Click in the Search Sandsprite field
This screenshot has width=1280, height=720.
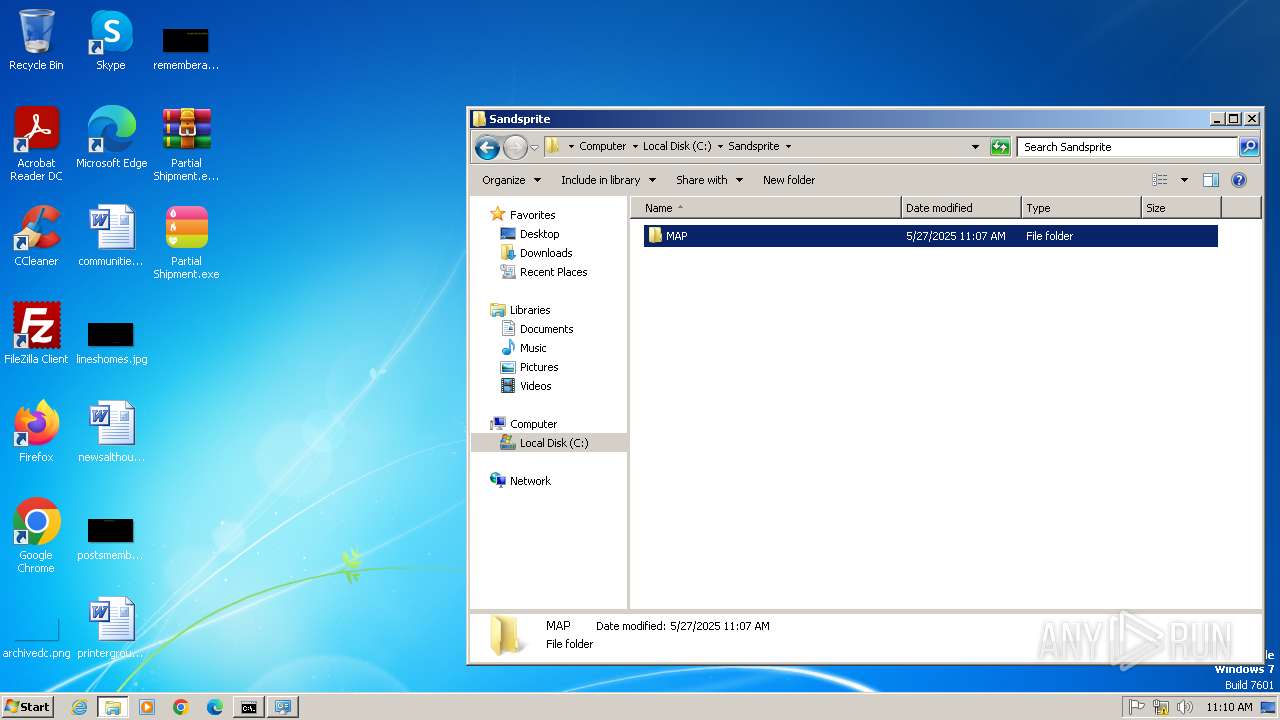[1127, 147]
